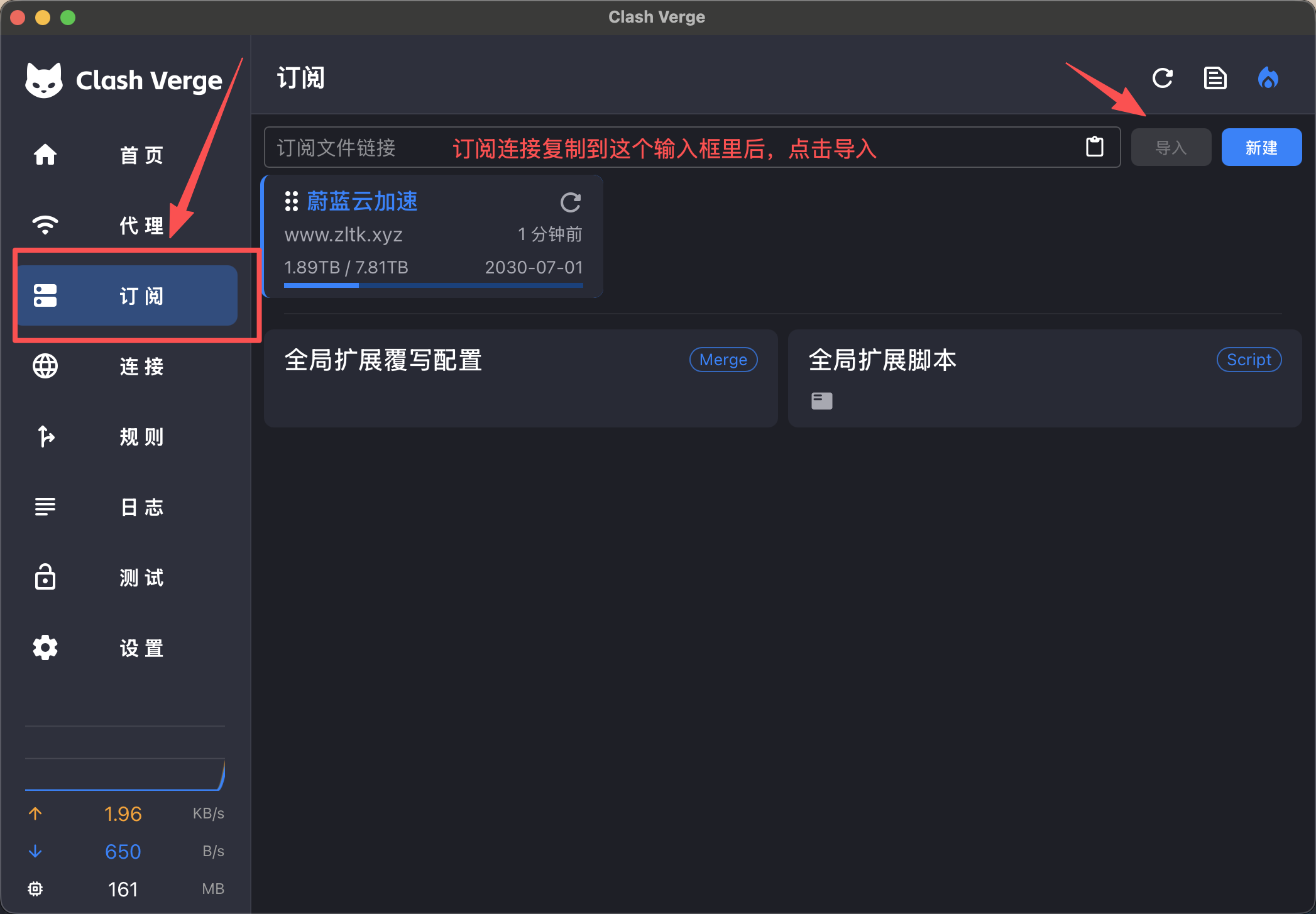Click the 导入 import button
1316x914 pixels.
pos(1170,148)
